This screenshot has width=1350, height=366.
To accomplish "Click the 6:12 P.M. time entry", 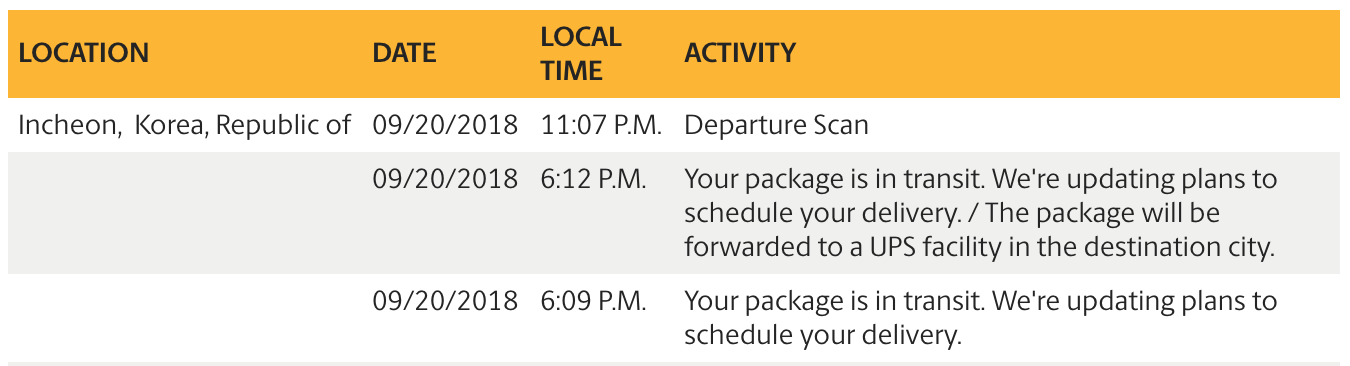I will (x=594, y=180).
